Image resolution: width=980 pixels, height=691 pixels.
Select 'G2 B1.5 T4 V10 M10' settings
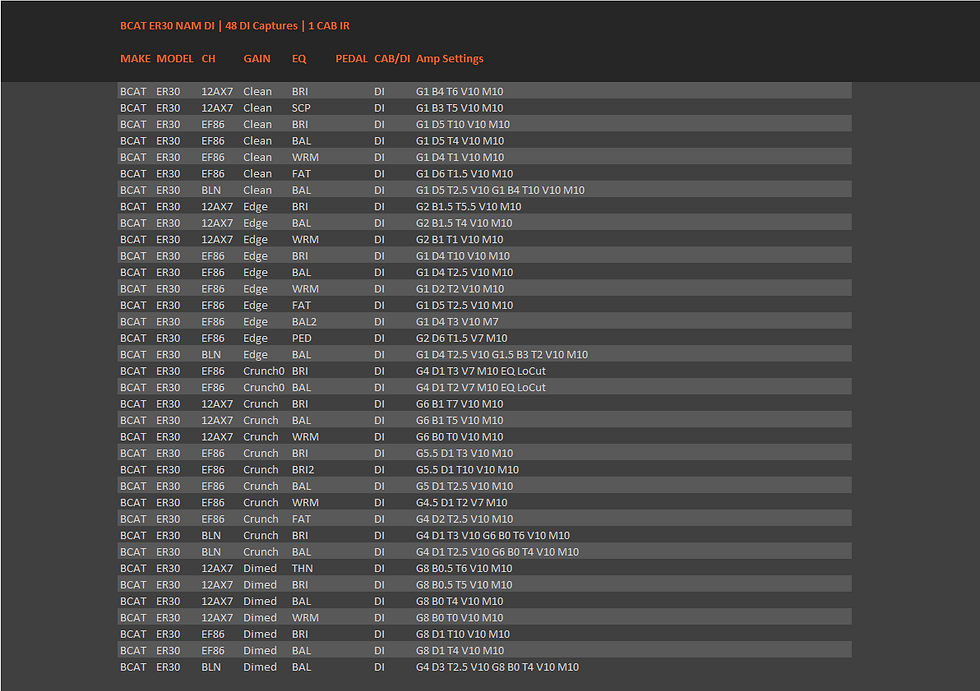(464, 224)
